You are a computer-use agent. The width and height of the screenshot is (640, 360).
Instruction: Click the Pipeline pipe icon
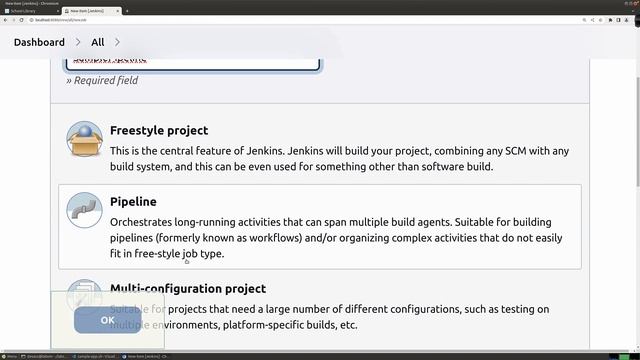(x=84, y=210)
